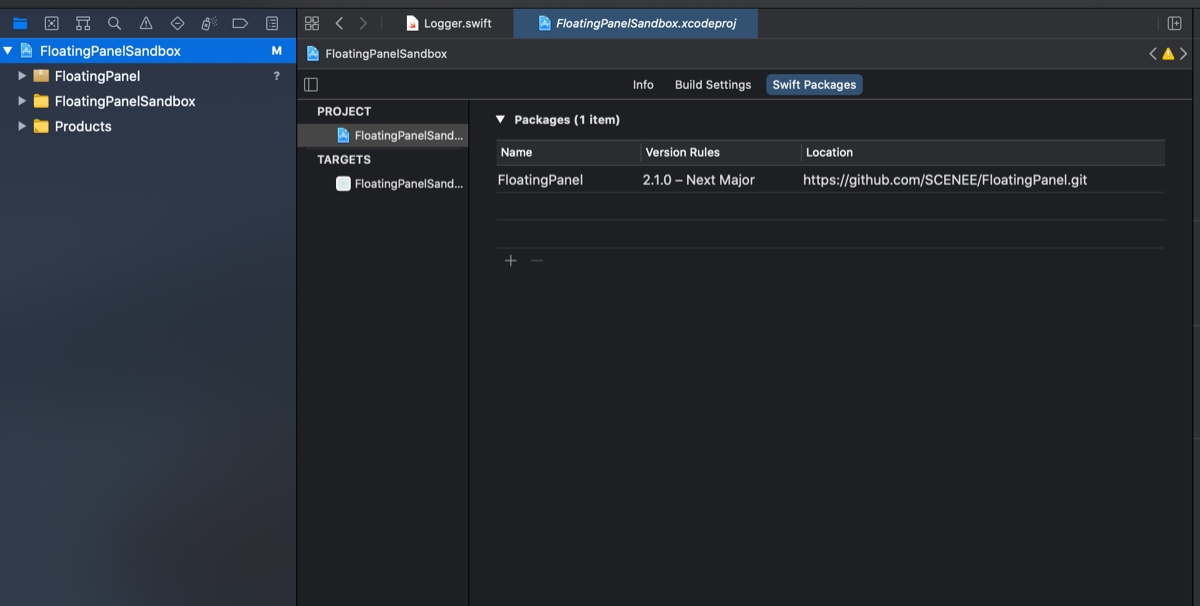Open the Project navigator folder icon
This screenshot has height=606, width=1200.
[20, 23]
